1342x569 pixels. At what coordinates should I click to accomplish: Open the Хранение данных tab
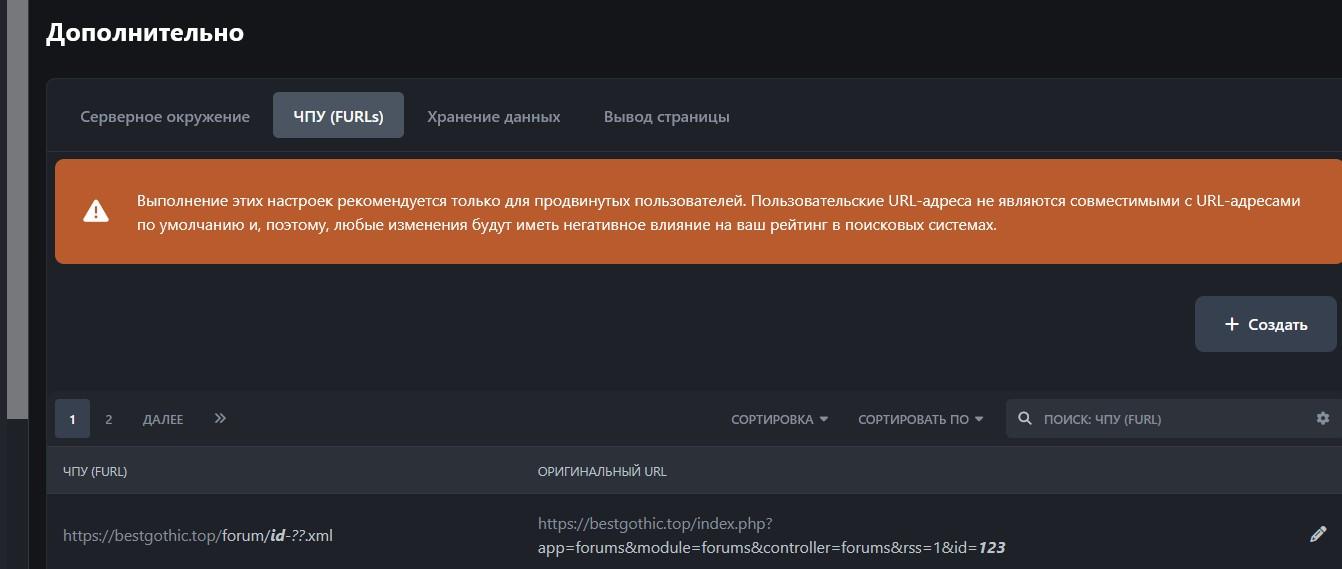click(493, 116)
